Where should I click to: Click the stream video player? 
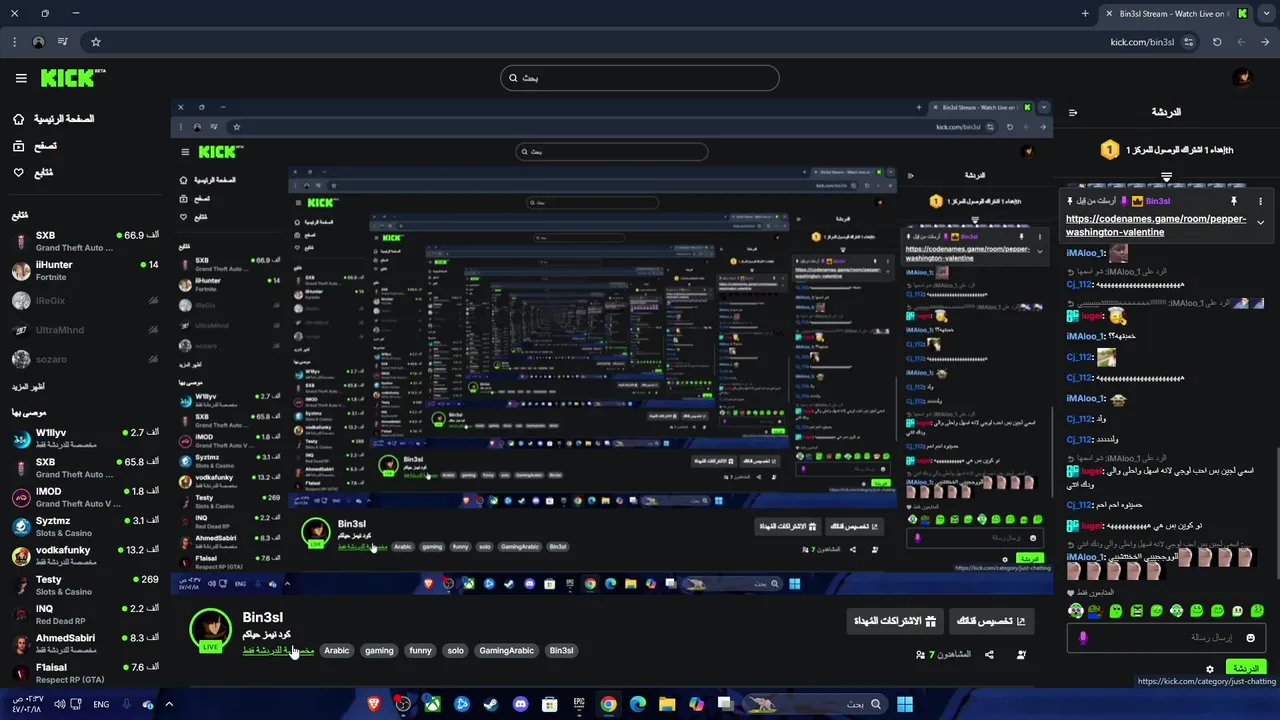coord(611,346)
